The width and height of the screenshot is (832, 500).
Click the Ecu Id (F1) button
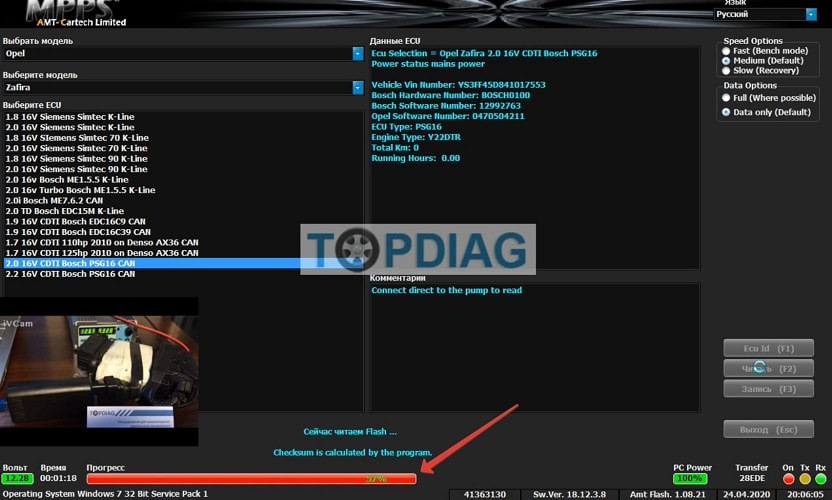pyautogui.click(x=768, y=348)
